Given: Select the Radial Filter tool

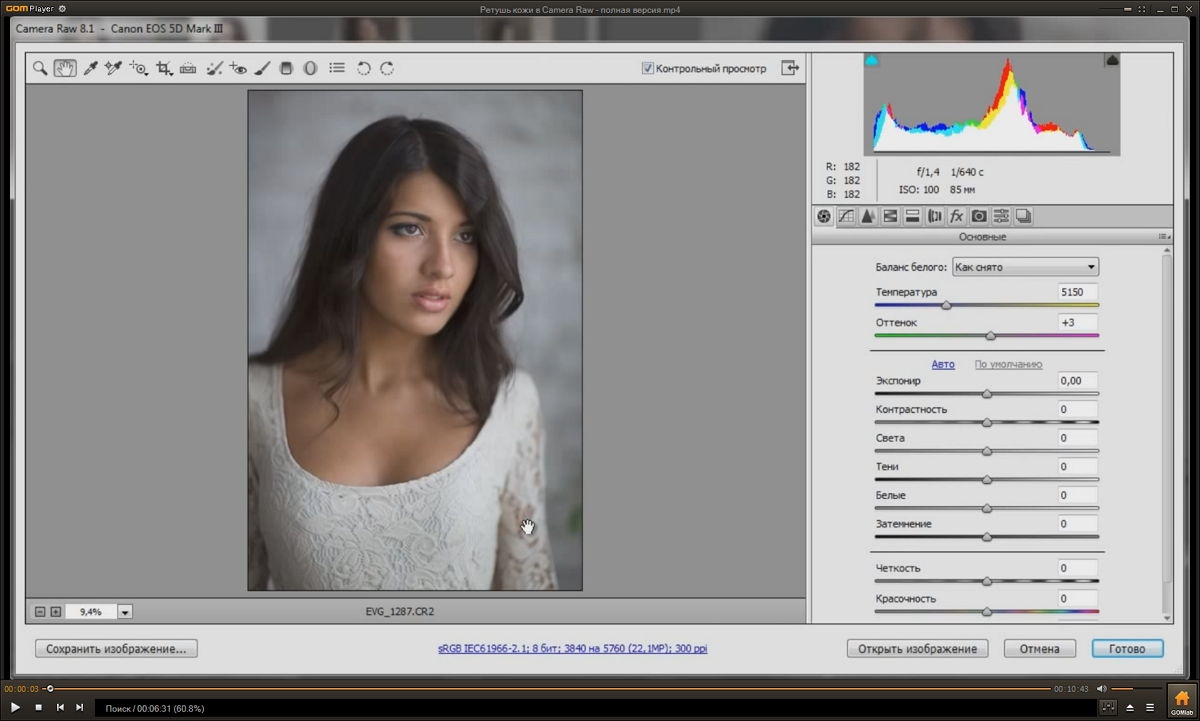Looking at the screenshot, I should (310, 69).
